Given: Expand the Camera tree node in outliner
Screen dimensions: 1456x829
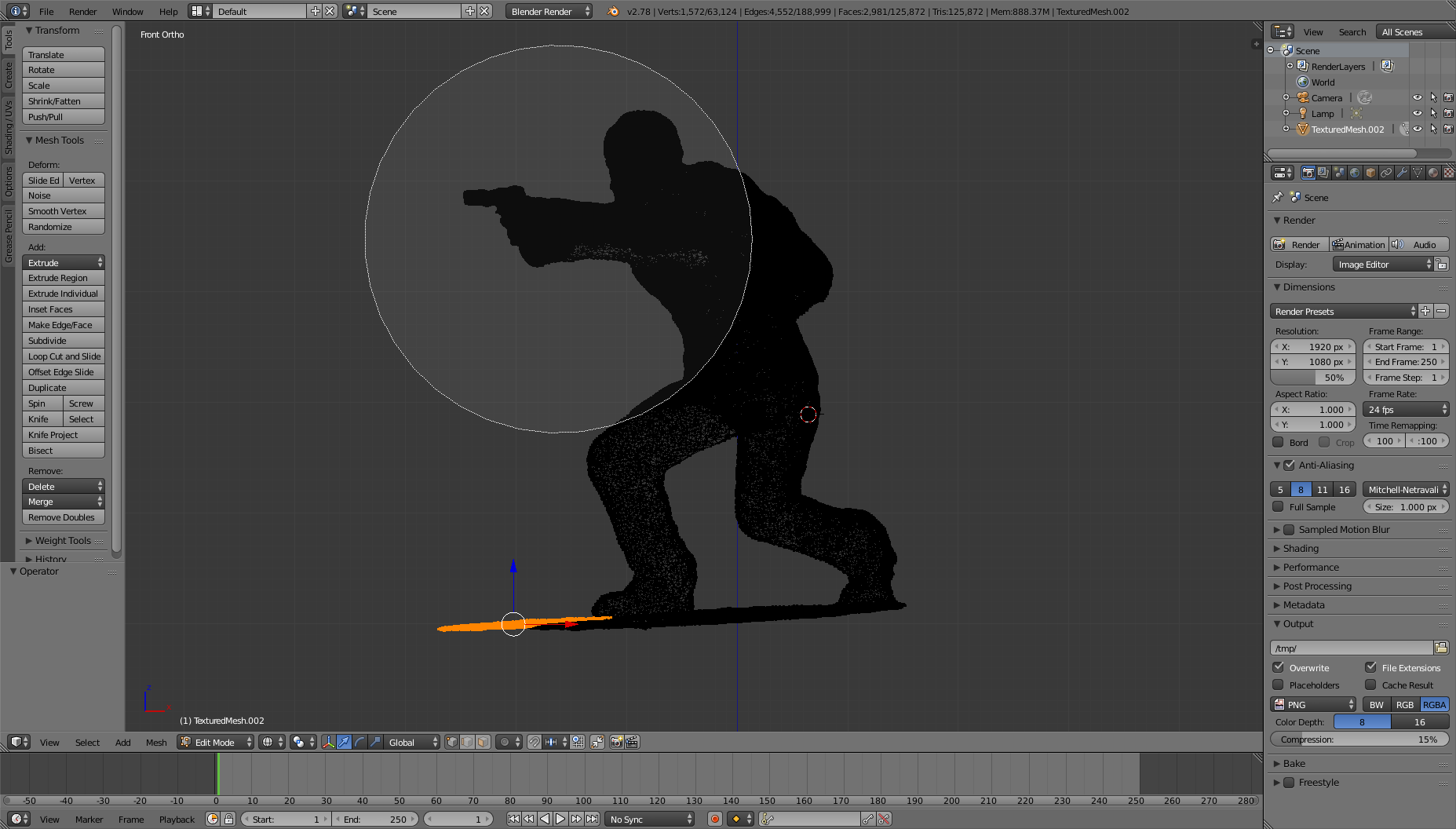Looking at the screenshot, I should tap(1286, 98).
